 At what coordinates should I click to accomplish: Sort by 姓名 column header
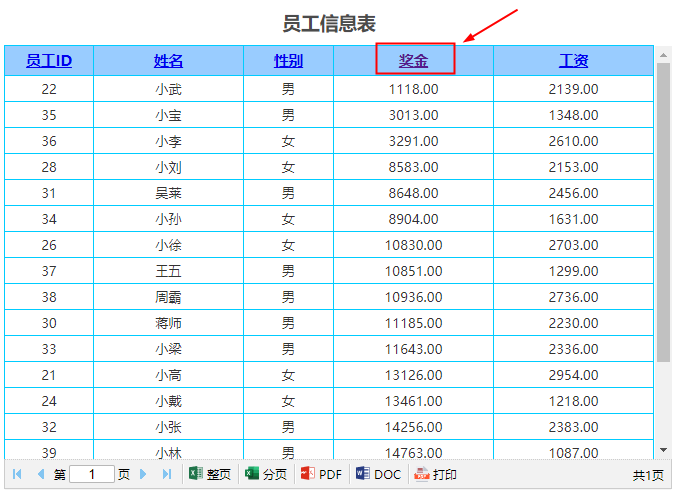click(x=168, y=61)
